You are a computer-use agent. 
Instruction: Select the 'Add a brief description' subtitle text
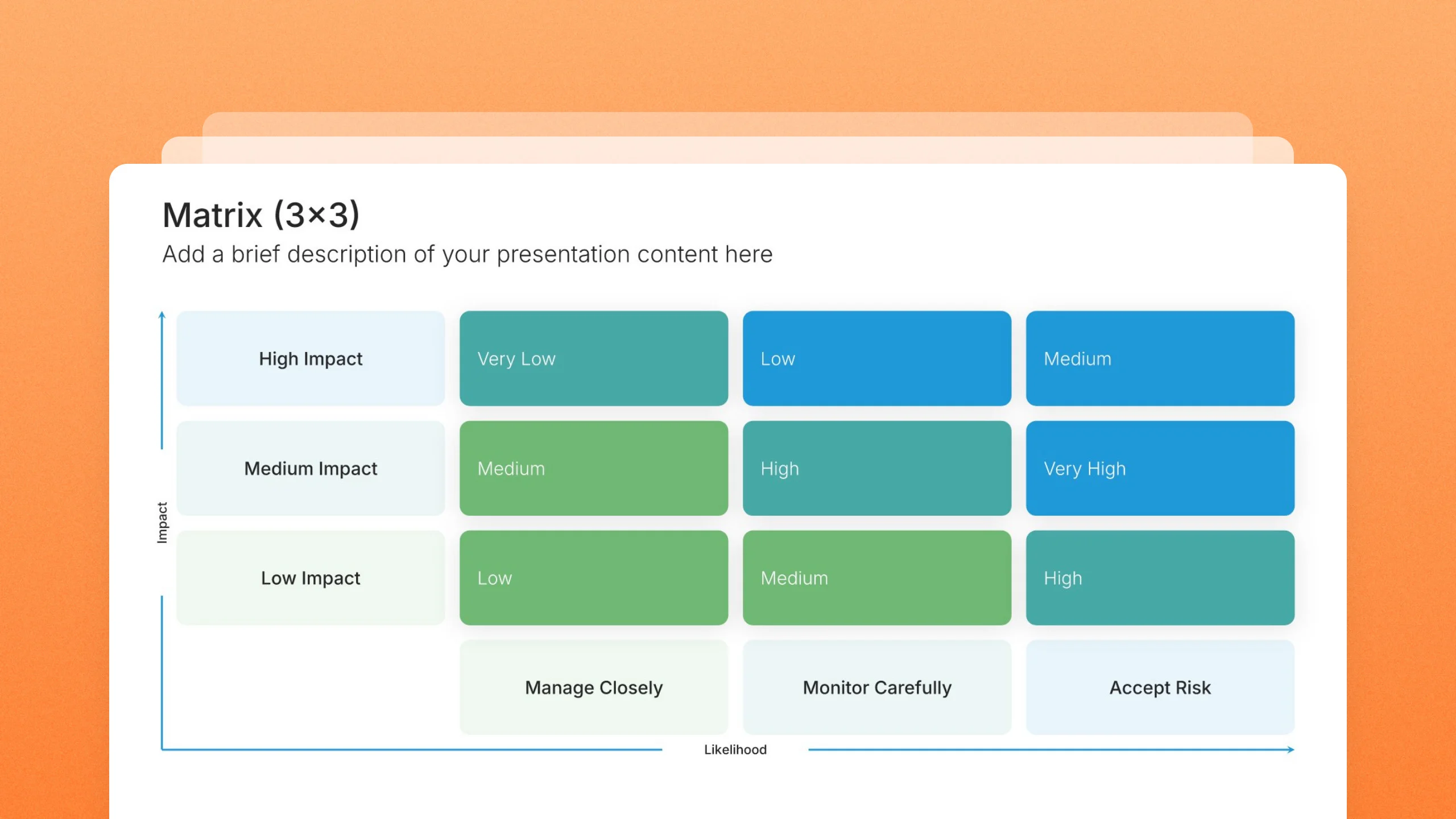click(468, 254)
